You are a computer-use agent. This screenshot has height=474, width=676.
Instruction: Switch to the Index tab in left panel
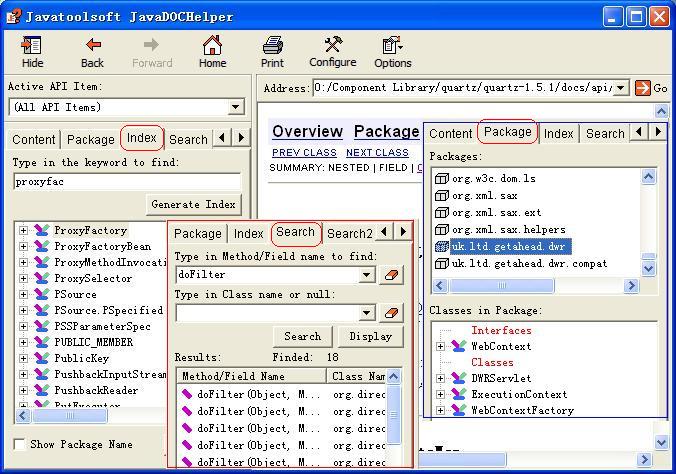(x=141, y=138)
